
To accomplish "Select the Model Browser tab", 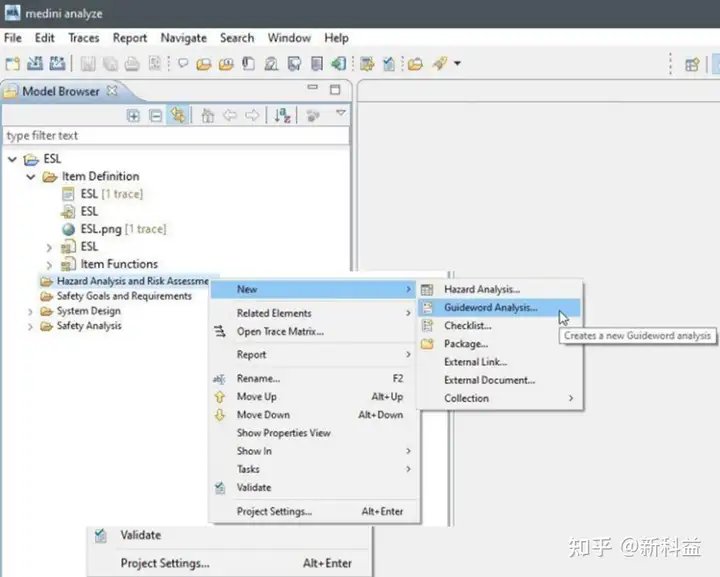I will [61, 91].
